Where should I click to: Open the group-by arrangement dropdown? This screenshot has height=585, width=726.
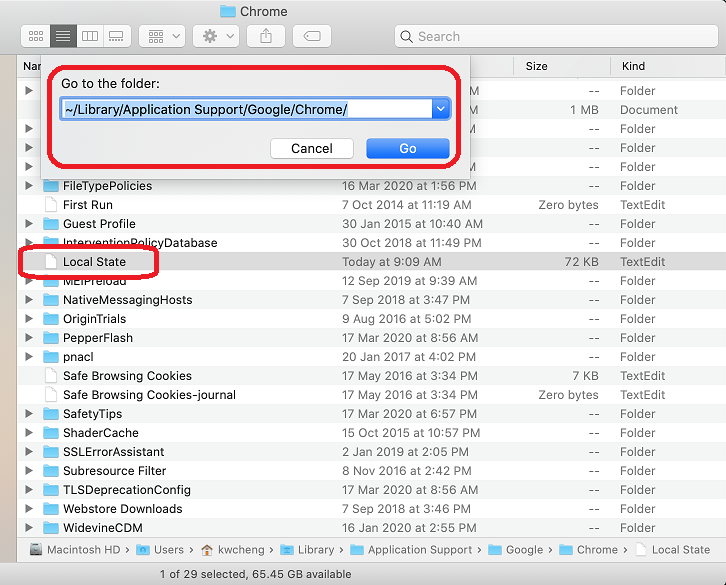pos(162,36)
